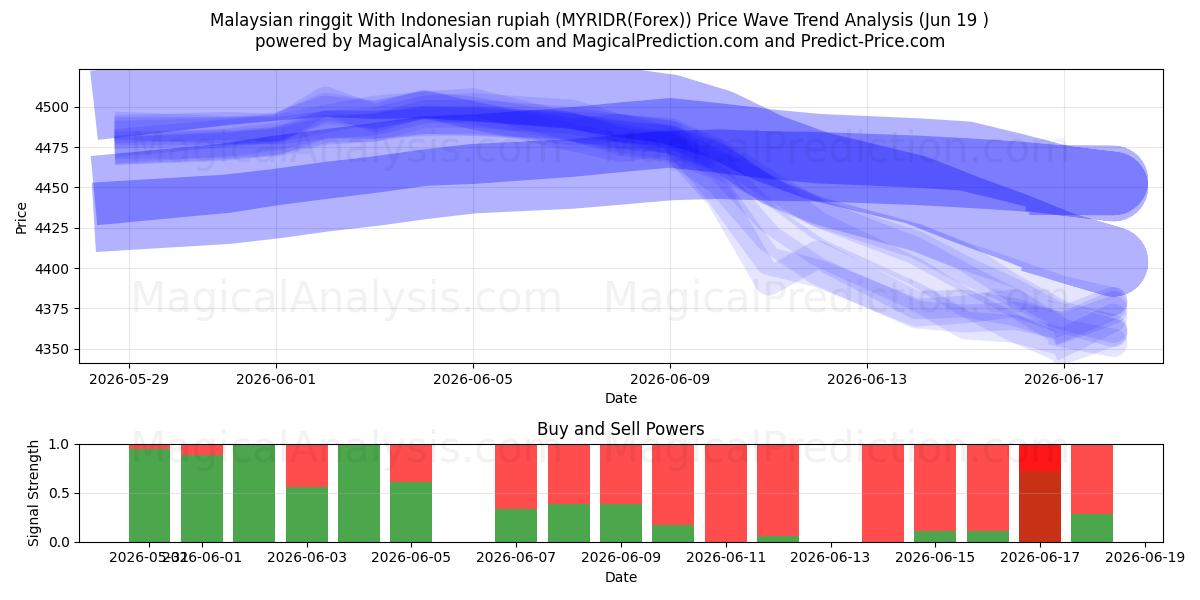The image size is (1200, 600).
Task: Click the 4500 price tick label
Action: (55, 107)
